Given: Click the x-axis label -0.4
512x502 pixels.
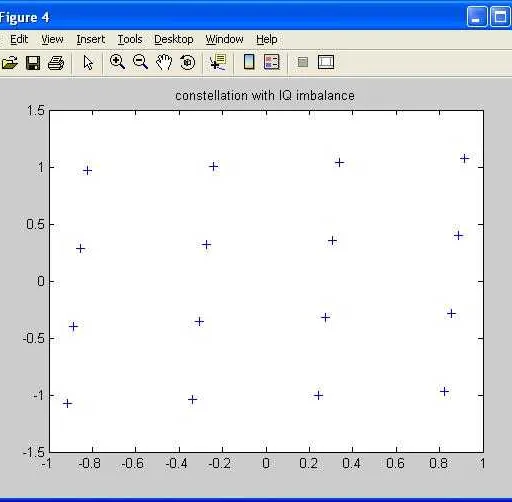Looking at the screenshot, I should (176, 463).
